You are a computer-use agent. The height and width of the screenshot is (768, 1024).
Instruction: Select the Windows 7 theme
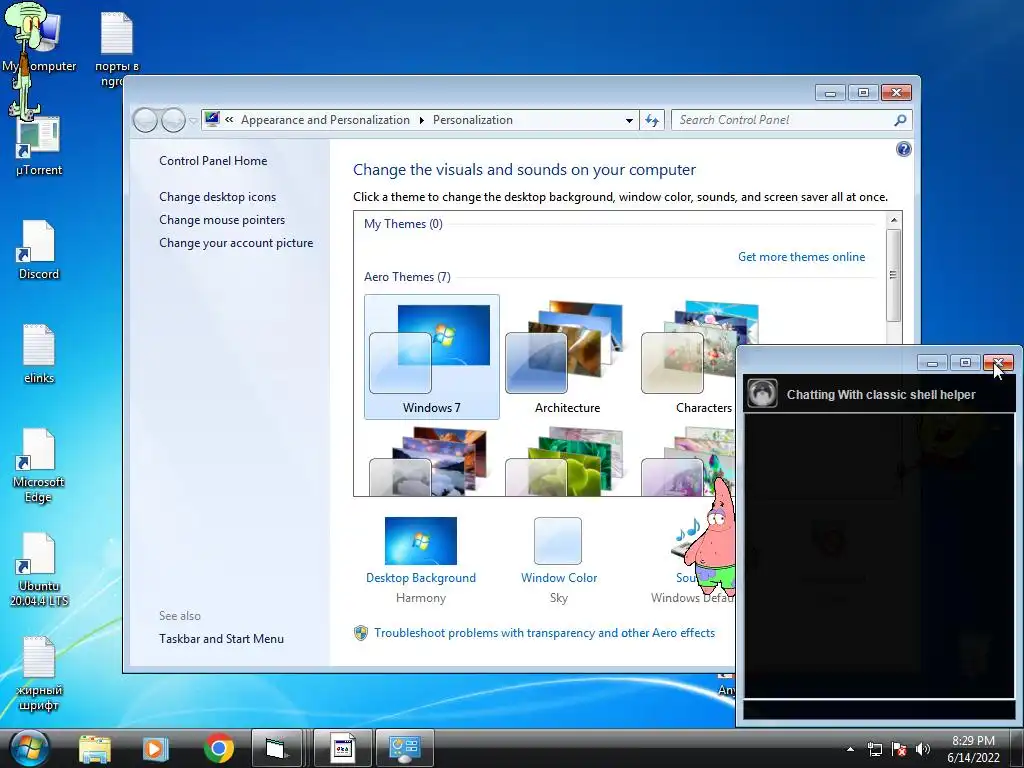432,357
